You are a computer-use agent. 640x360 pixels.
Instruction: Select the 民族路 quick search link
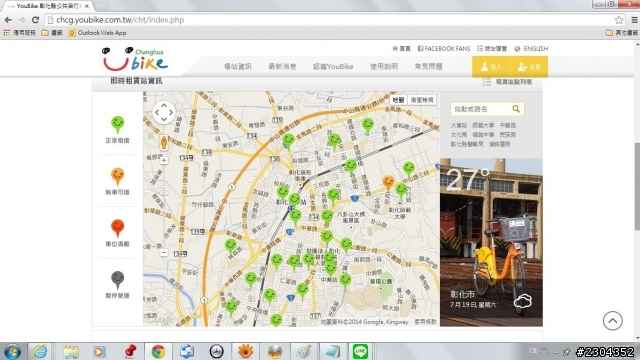coord(508,135)
